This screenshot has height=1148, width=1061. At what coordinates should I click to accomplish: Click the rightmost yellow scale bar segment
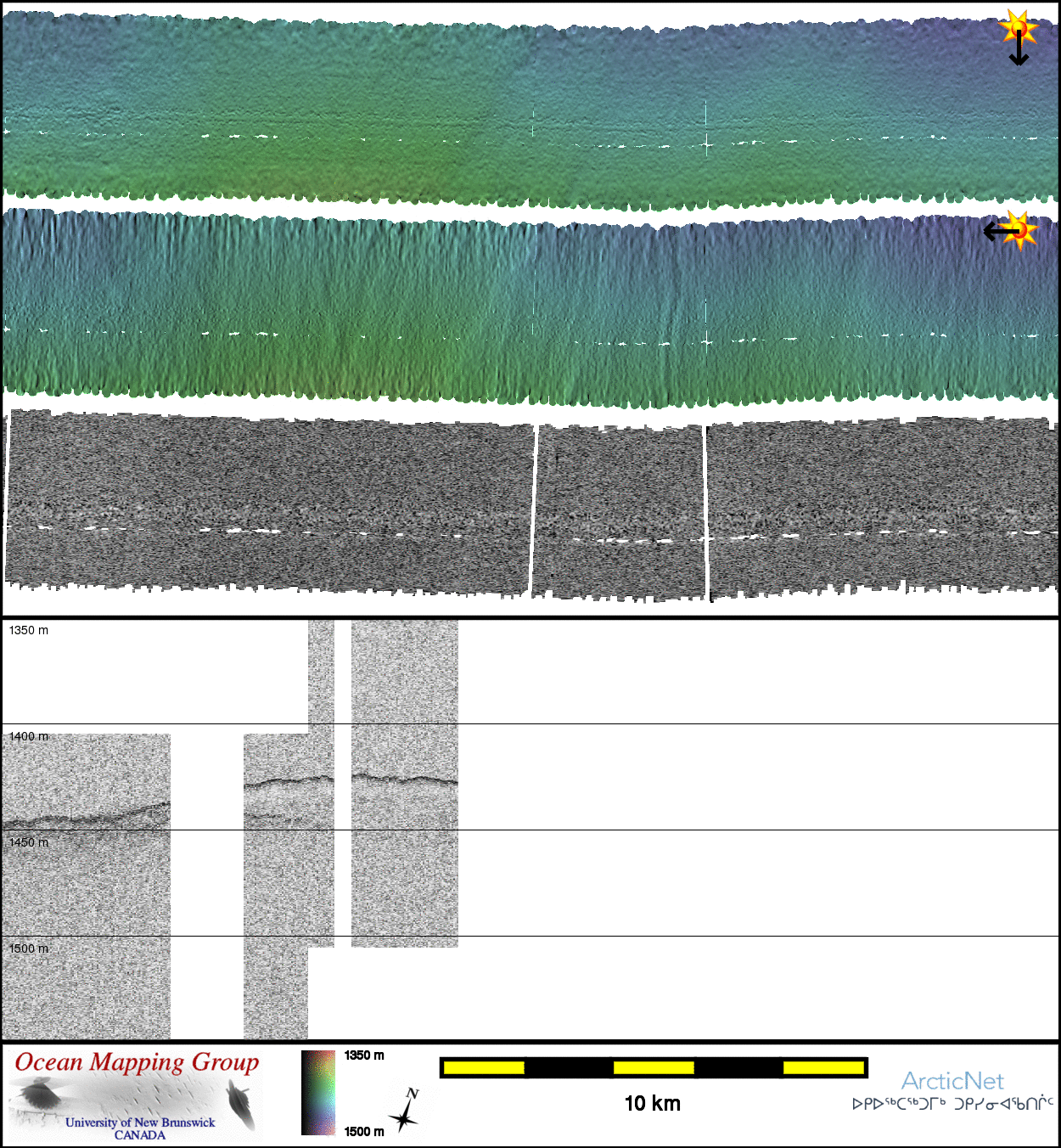(x=822, y=1067)
